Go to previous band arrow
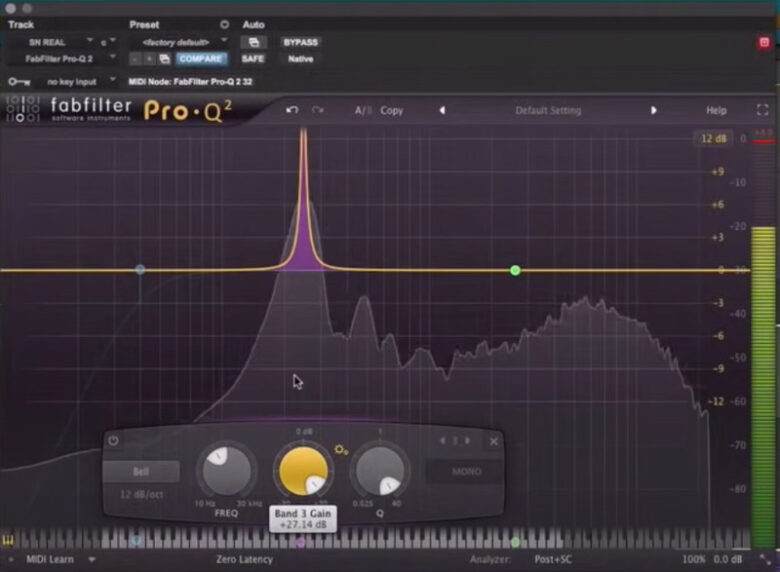780x572 pixels. tap(442, 441)
